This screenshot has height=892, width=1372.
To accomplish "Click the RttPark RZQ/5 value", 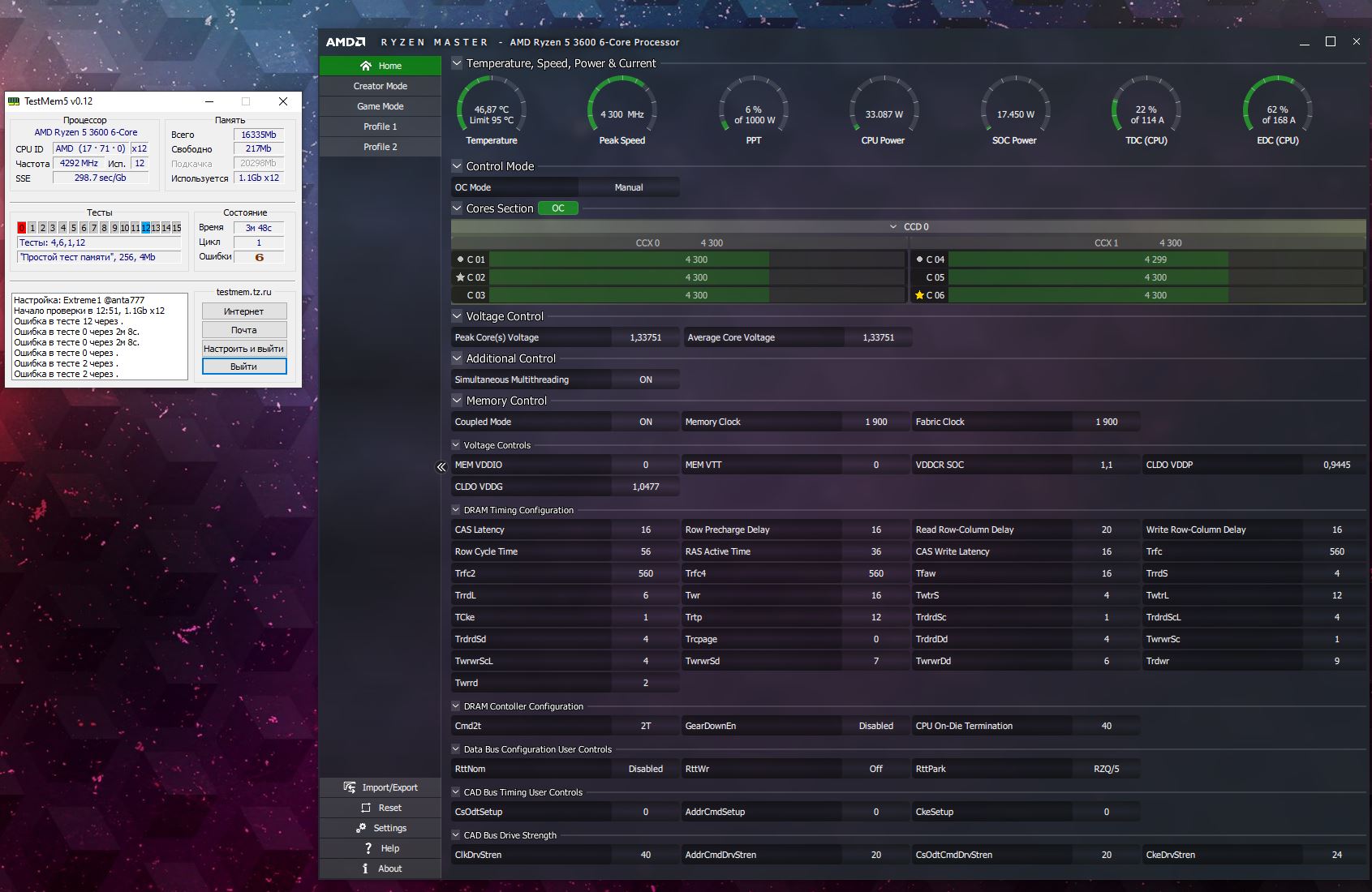I will point(1107,769).
